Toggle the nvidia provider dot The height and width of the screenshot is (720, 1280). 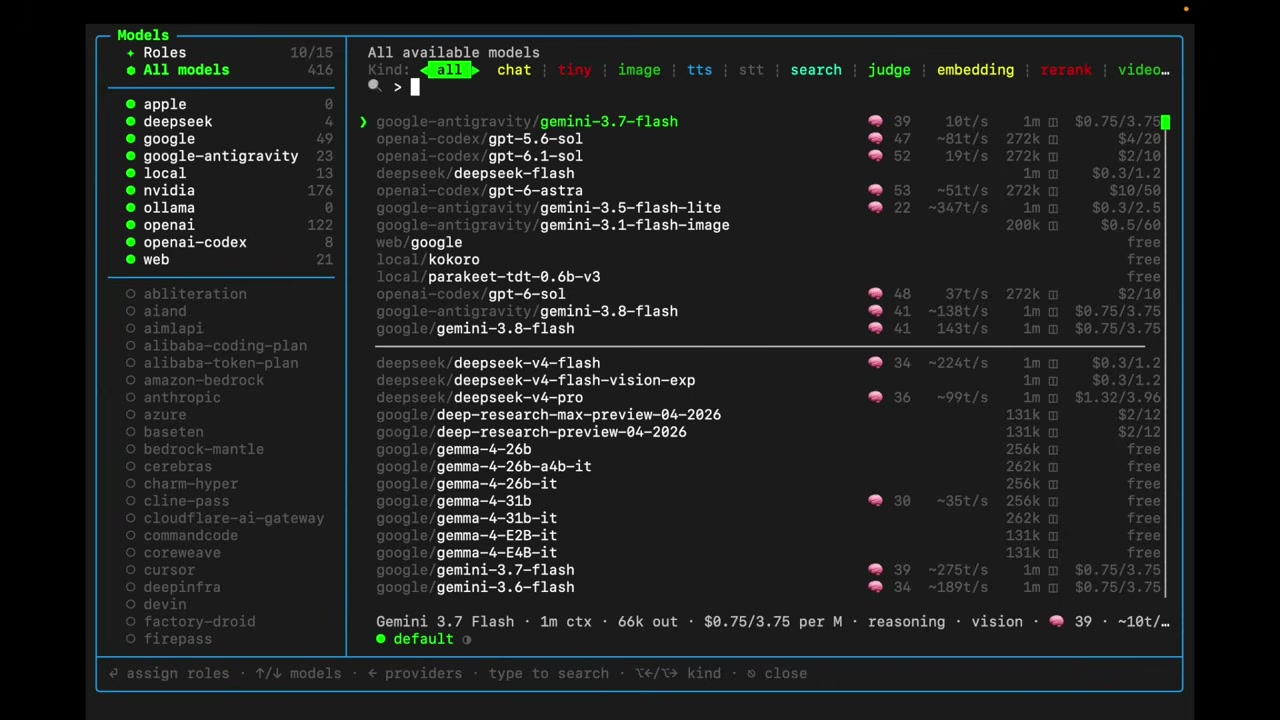pos(131,191)
